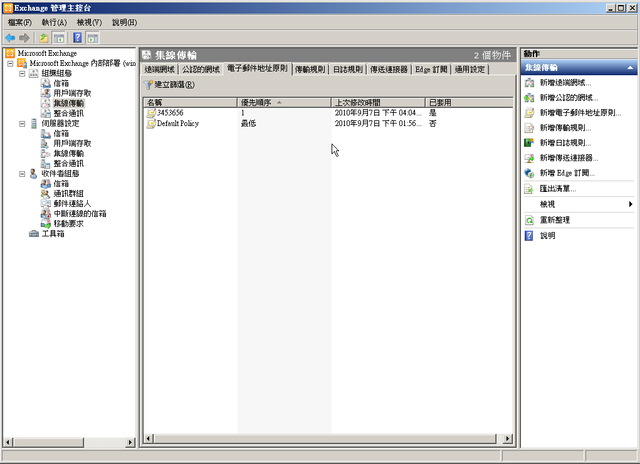Image resolution: width=640 pixels, height=464 pixels.
Task: Go back with the blue left arrow
Action: (10, 38)
